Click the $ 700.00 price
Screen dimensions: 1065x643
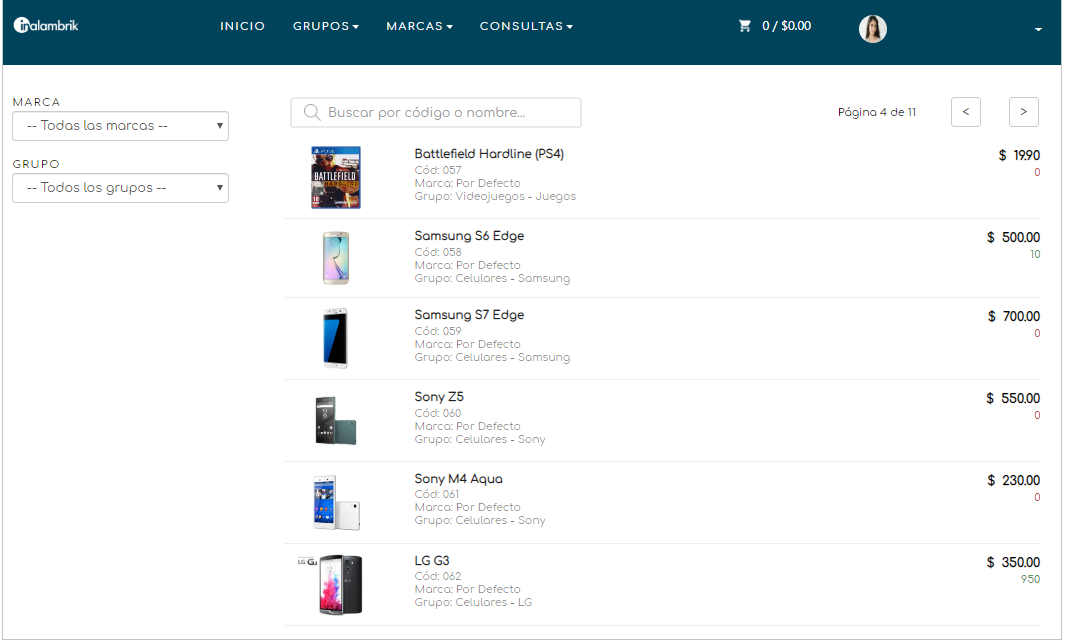tap(1014, 316)
